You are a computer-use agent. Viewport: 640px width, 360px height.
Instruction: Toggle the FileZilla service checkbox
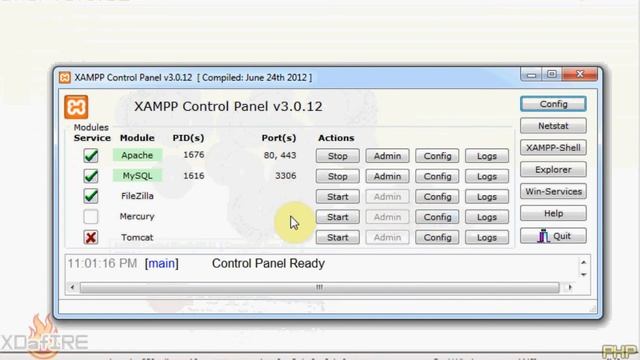click(91, 196)
